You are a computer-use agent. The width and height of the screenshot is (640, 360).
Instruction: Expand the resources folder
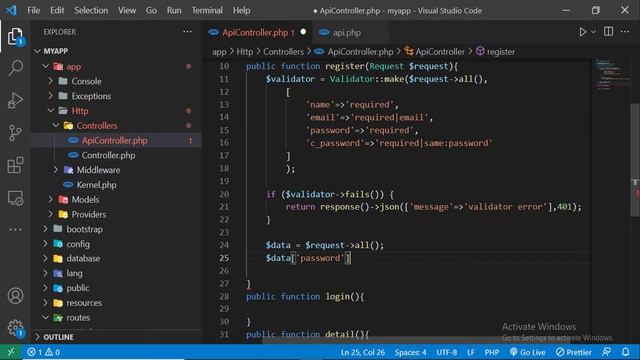click(46, 302)
